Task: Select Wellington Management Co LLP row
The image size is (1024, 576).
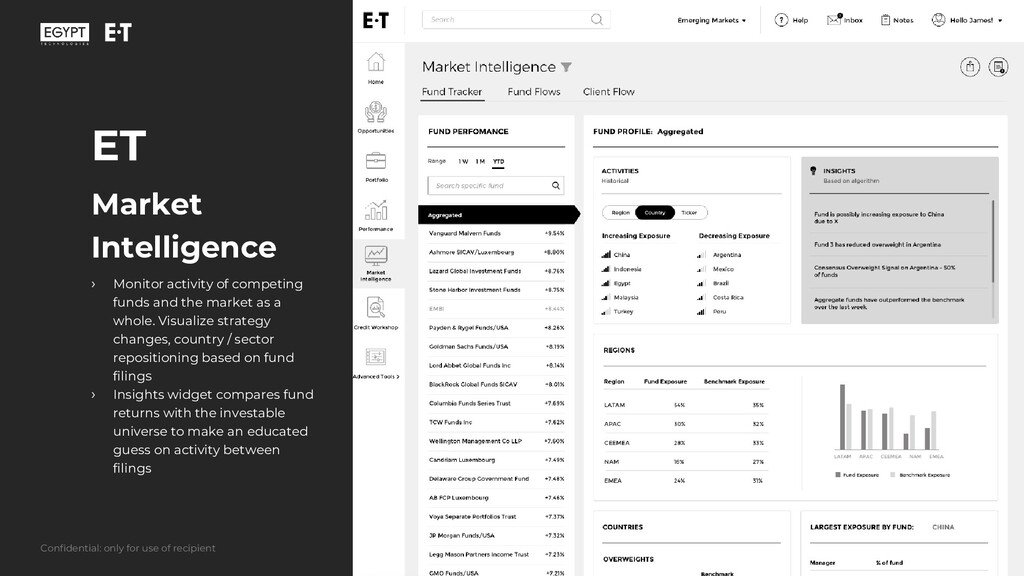Action: (x=496, y=441)
